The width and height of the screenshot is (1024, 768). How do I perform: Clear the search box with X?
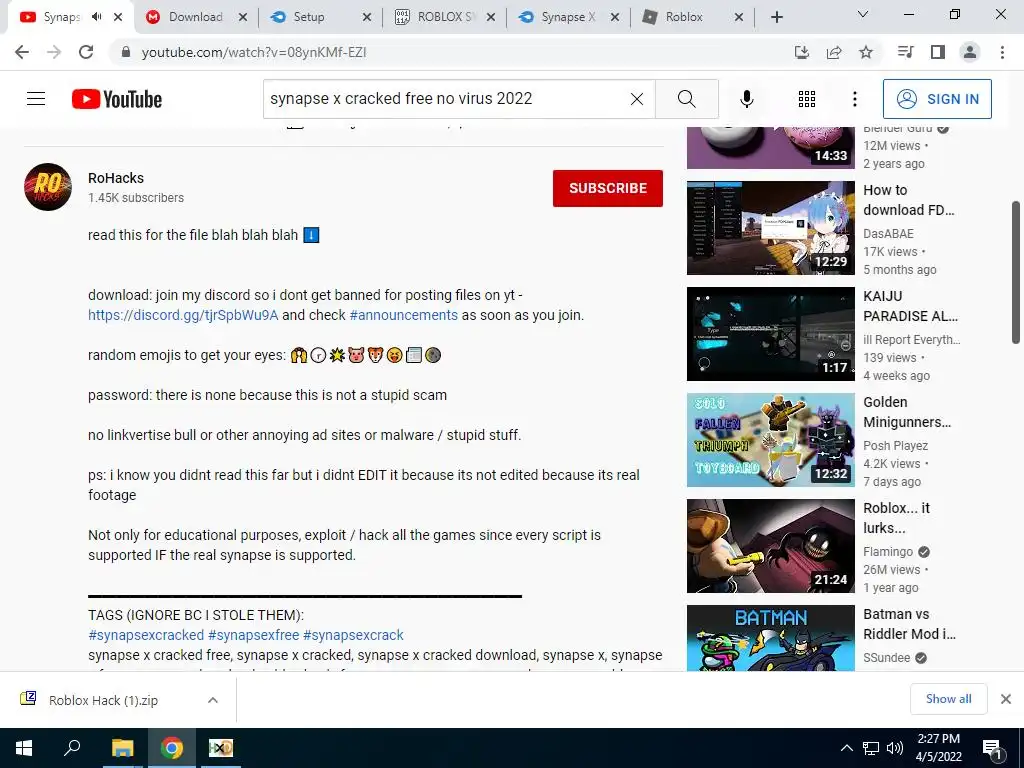click(x=637, y=99)
